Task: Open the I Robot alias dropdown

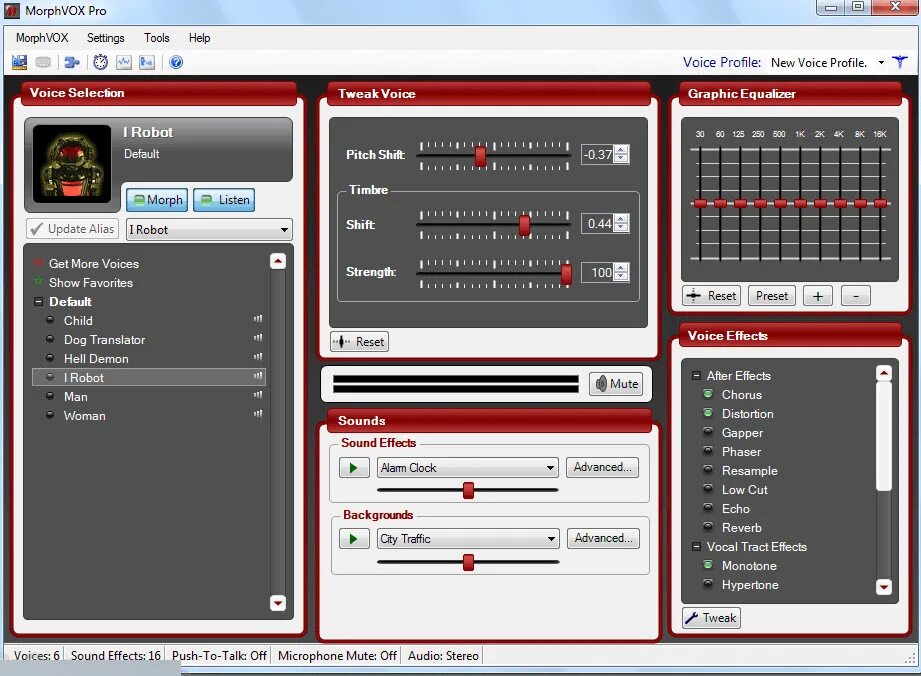Action: pos(284,230)
